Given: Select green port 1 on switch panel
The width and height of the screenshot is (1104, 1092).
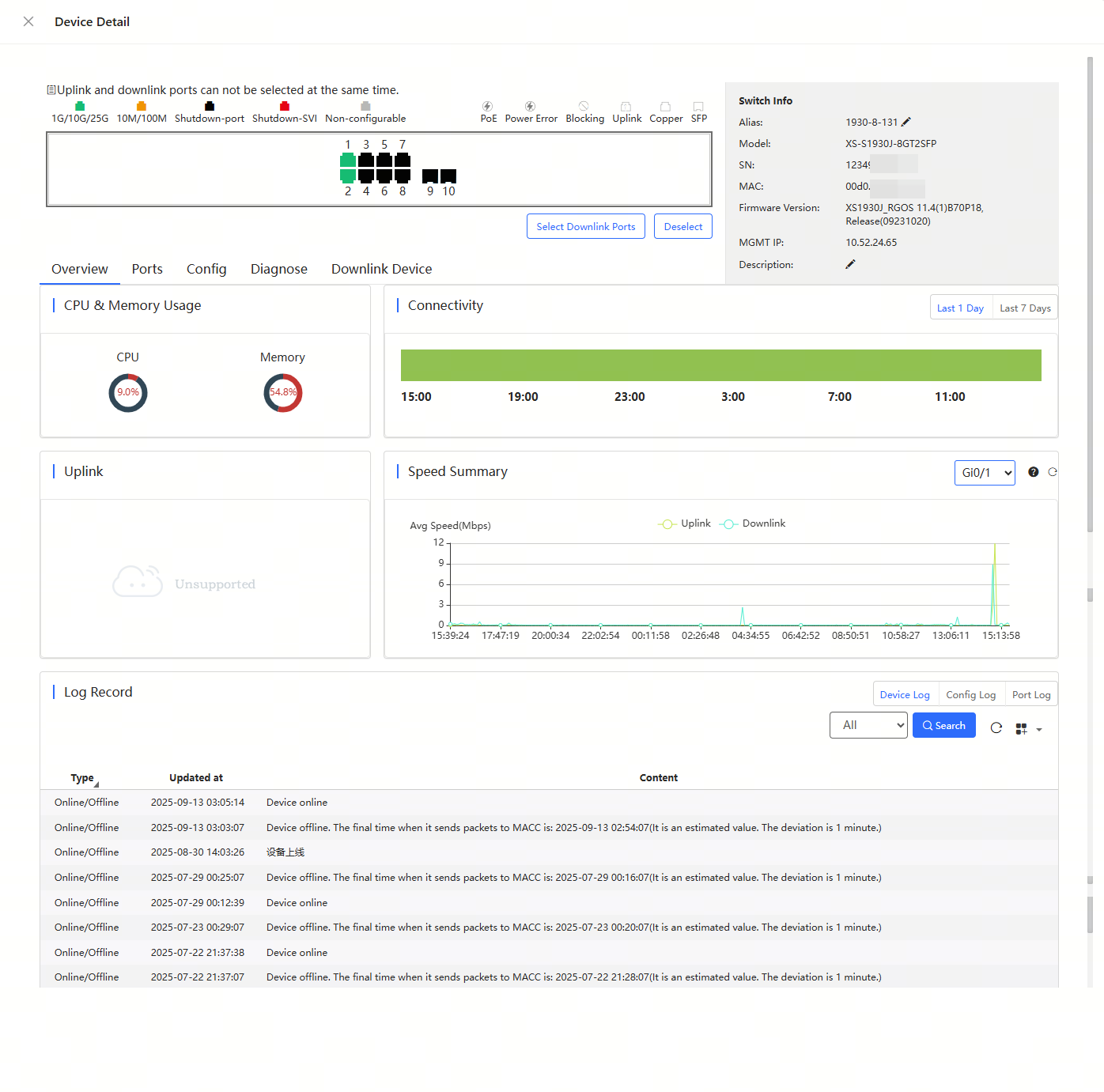Looking at the screenshot, I should click(x=348, y=161).
